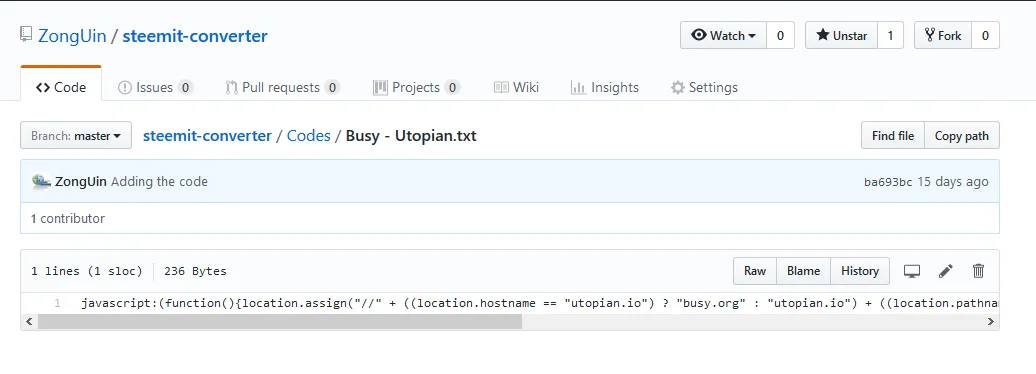Open the Blame view

click(803, 271)
